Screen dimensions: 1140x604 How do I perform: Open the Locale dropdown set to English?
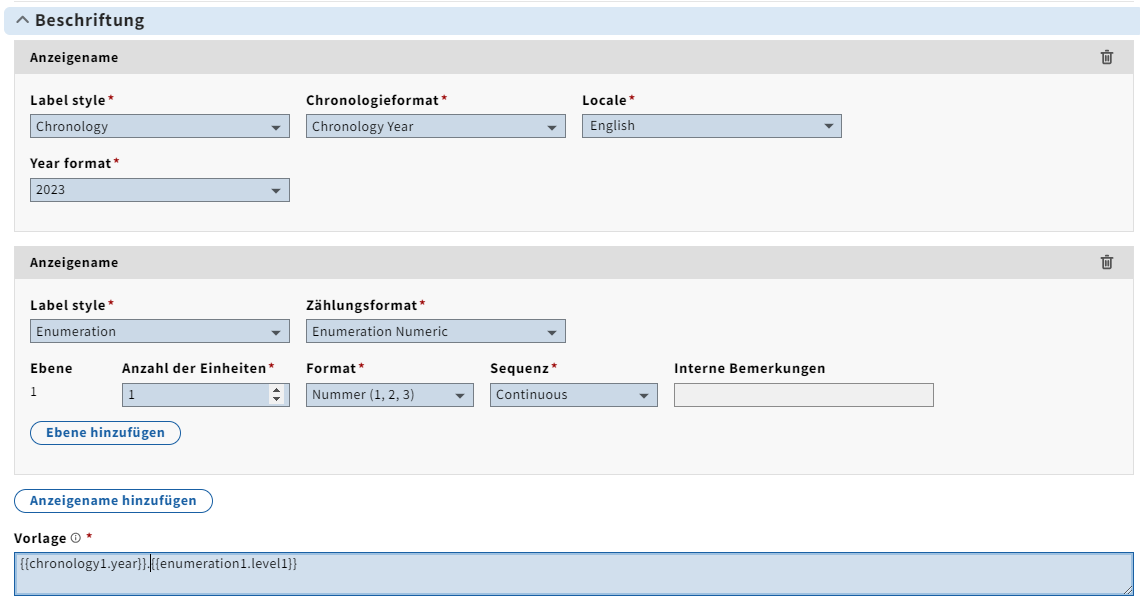[712, 126]
